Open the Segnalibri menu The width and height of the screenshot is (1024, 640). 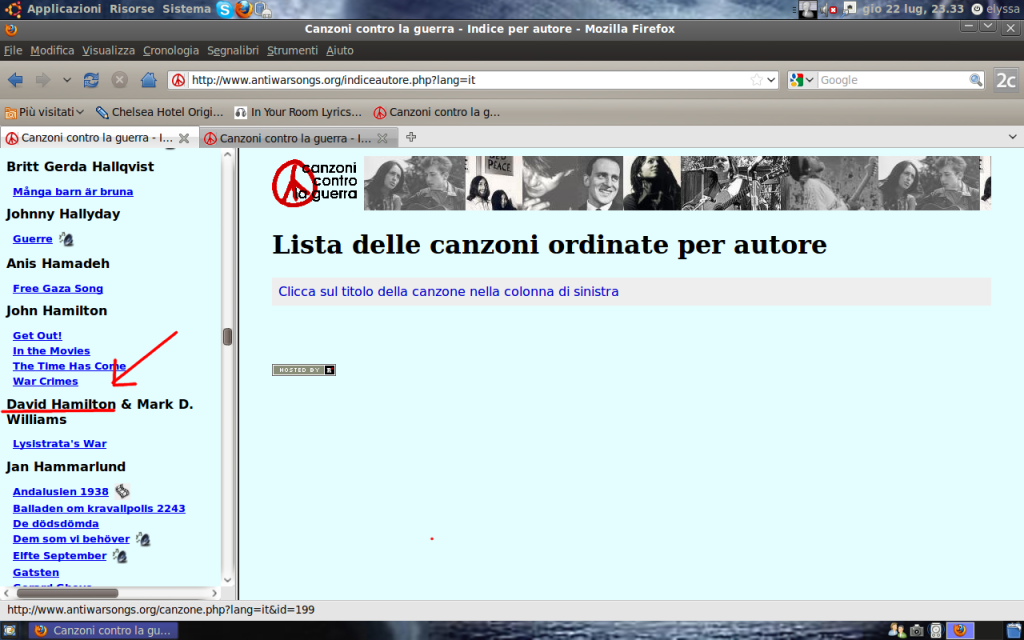[233, 50]
